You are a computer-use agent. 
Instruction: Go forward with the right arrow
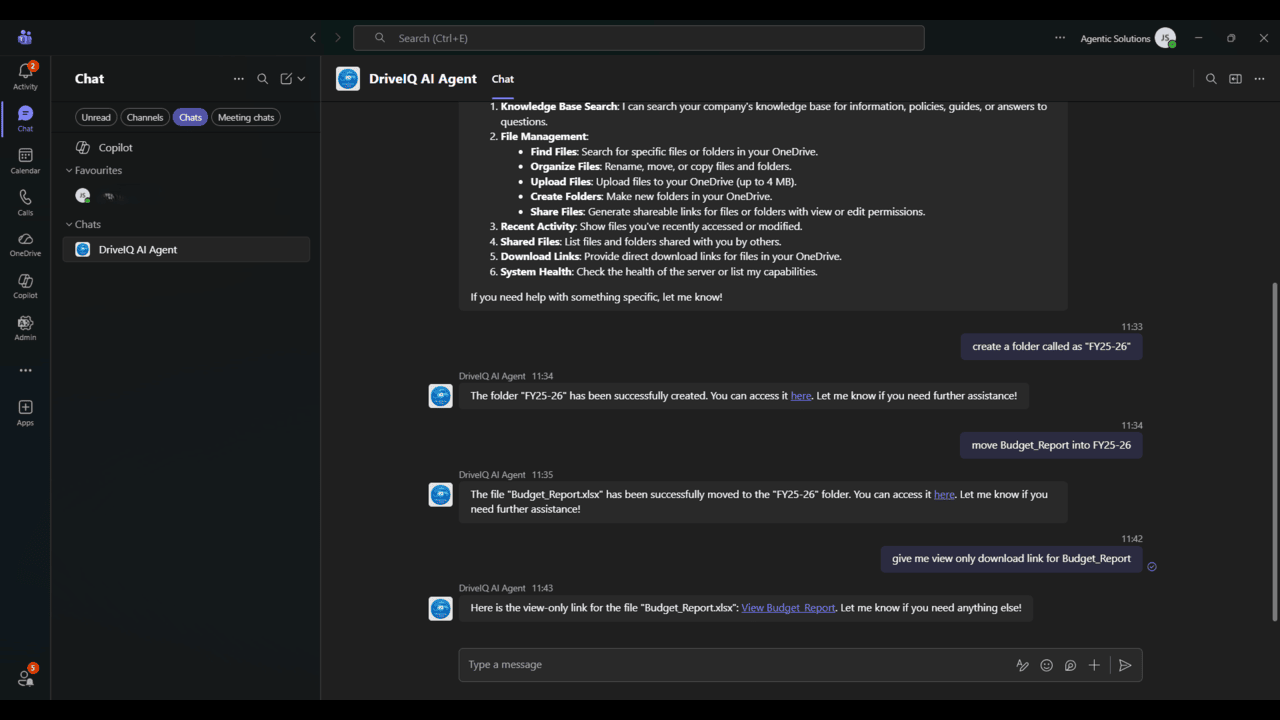(x=338, y=38)
